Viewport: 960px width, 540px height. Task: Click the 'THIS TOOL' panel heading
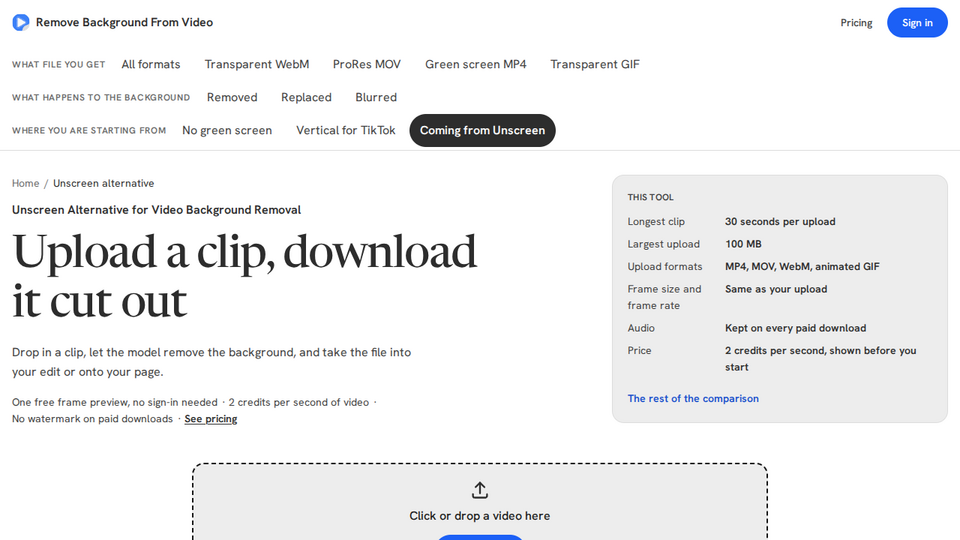pyautogui.click(x=650, y=197)
